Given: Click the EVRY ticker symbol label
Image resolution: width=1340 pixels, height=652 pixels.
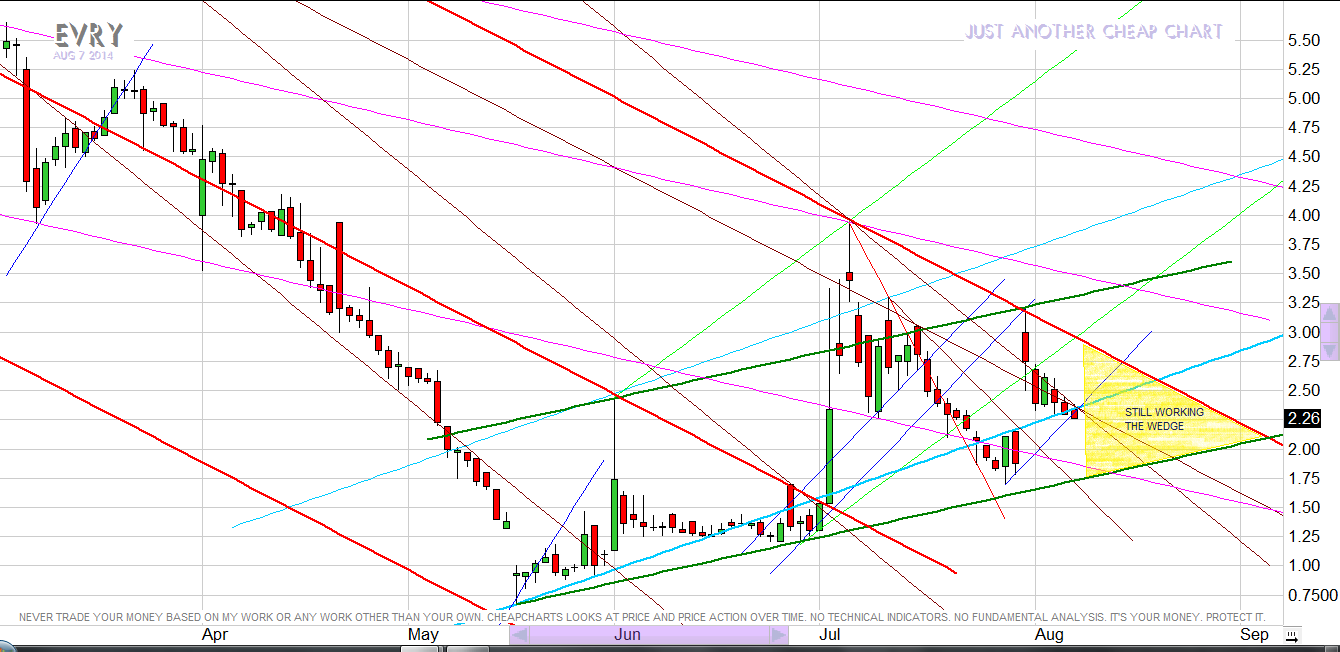Looking at the screenshot, I should (89, 36).
